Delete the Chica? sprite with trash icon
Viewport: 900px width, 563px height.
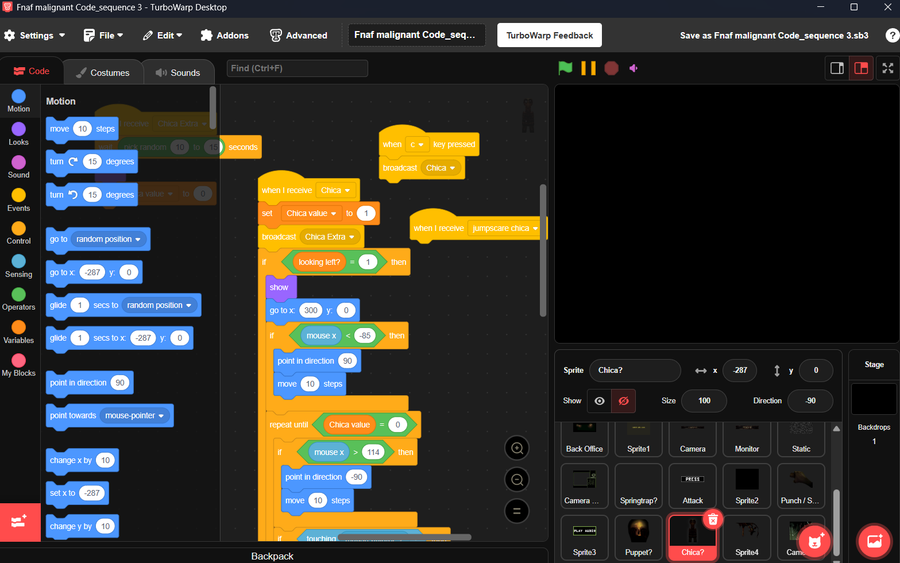713,519
